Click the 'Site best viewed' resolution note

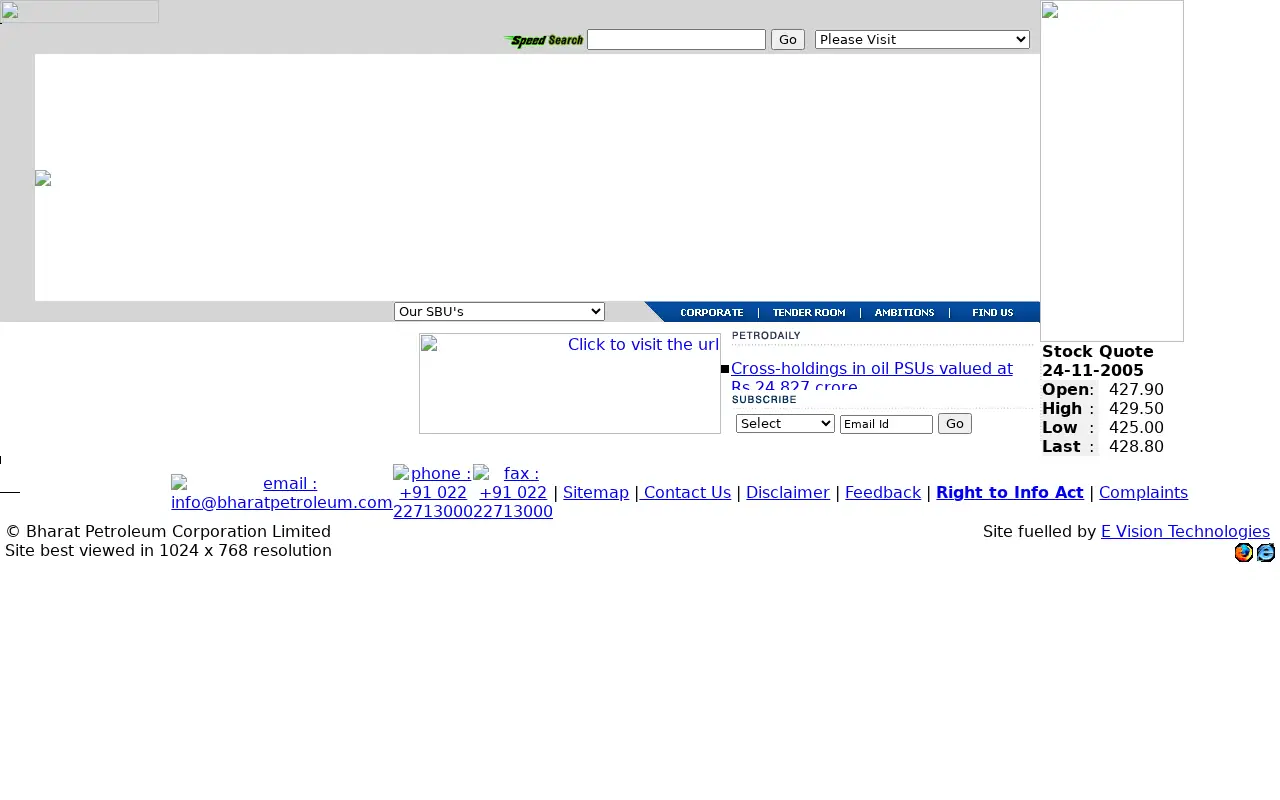pos(168,551)
